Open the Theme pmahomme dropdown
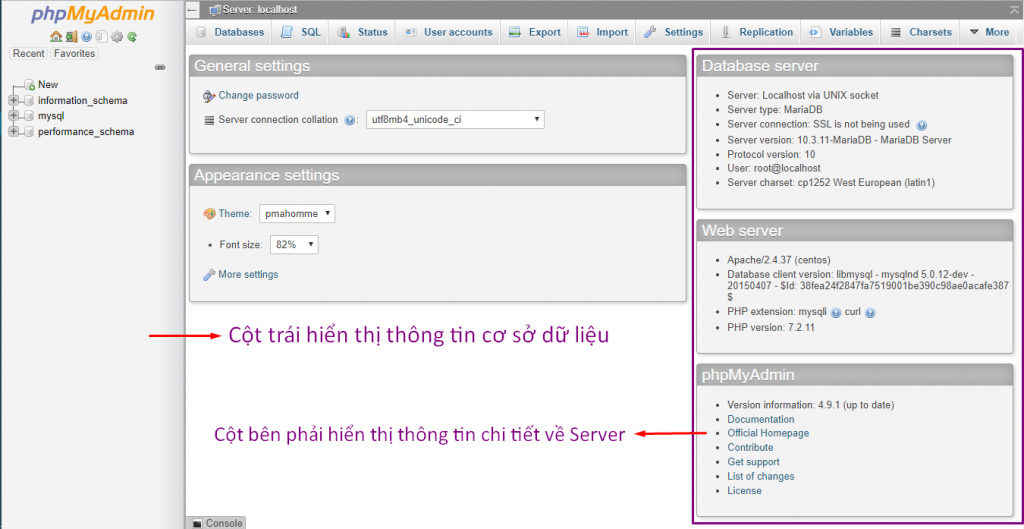Screen dimensions: 1024x529 (x=297, y=214)
